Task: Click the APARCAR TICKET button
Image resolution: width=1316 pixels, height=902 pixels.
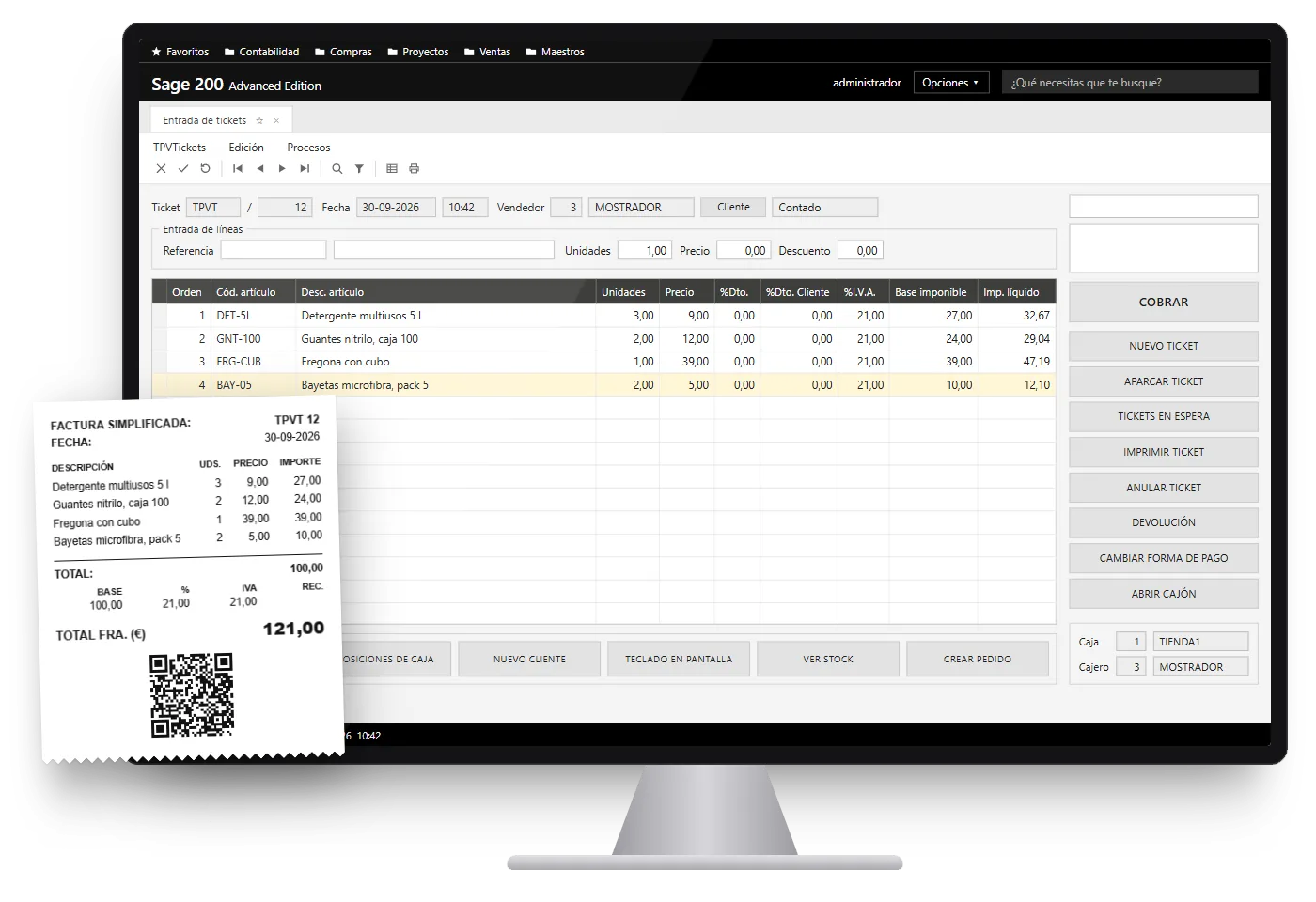Action: coord(1164,381)
